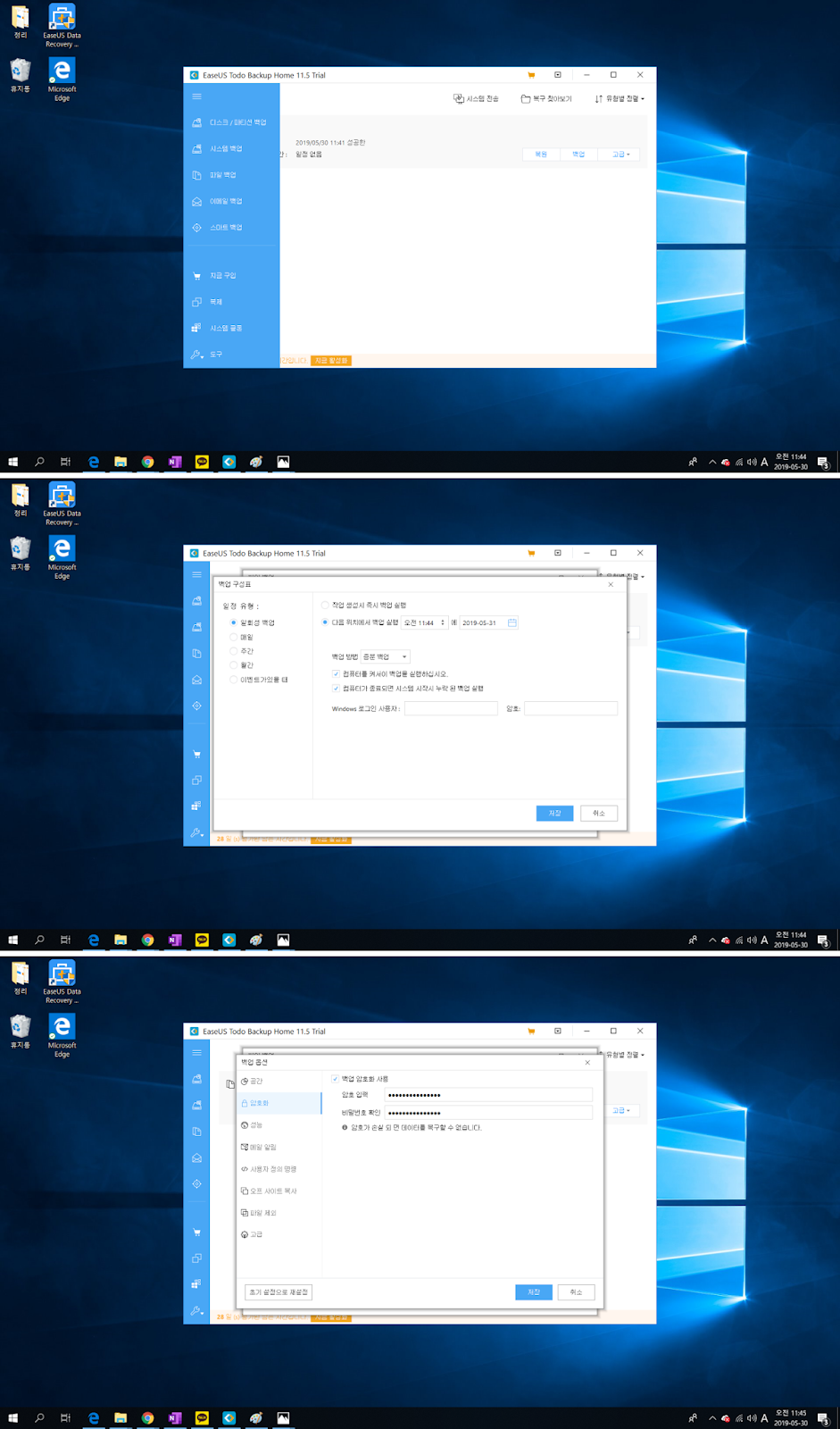
Task: Click the 암호 입력 password field
Action: pyautogui.click(x=488, y=1095)
